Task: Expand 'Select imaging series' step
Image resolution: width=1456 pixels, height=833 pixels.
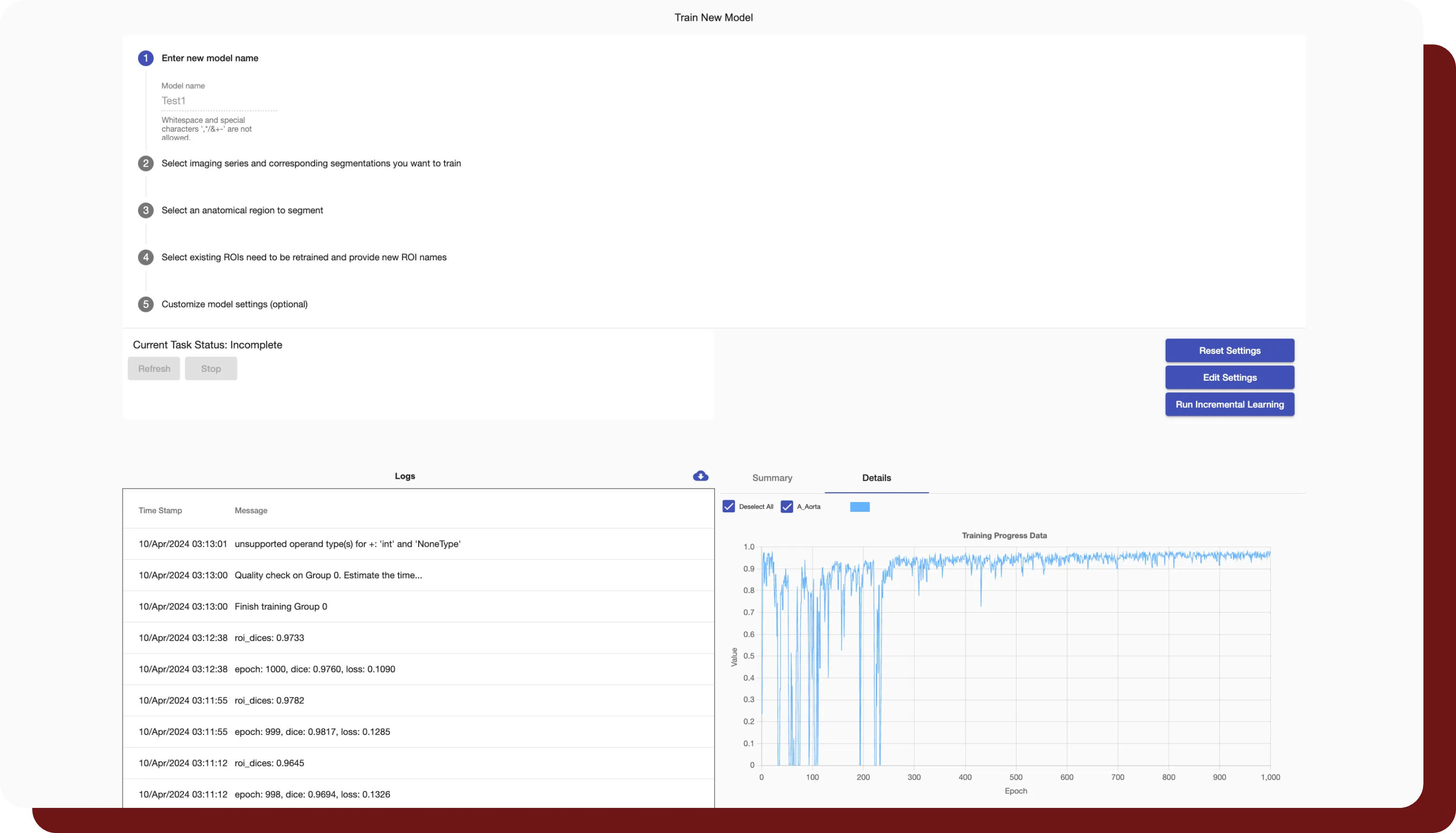Action: click(x=311, y=164)
